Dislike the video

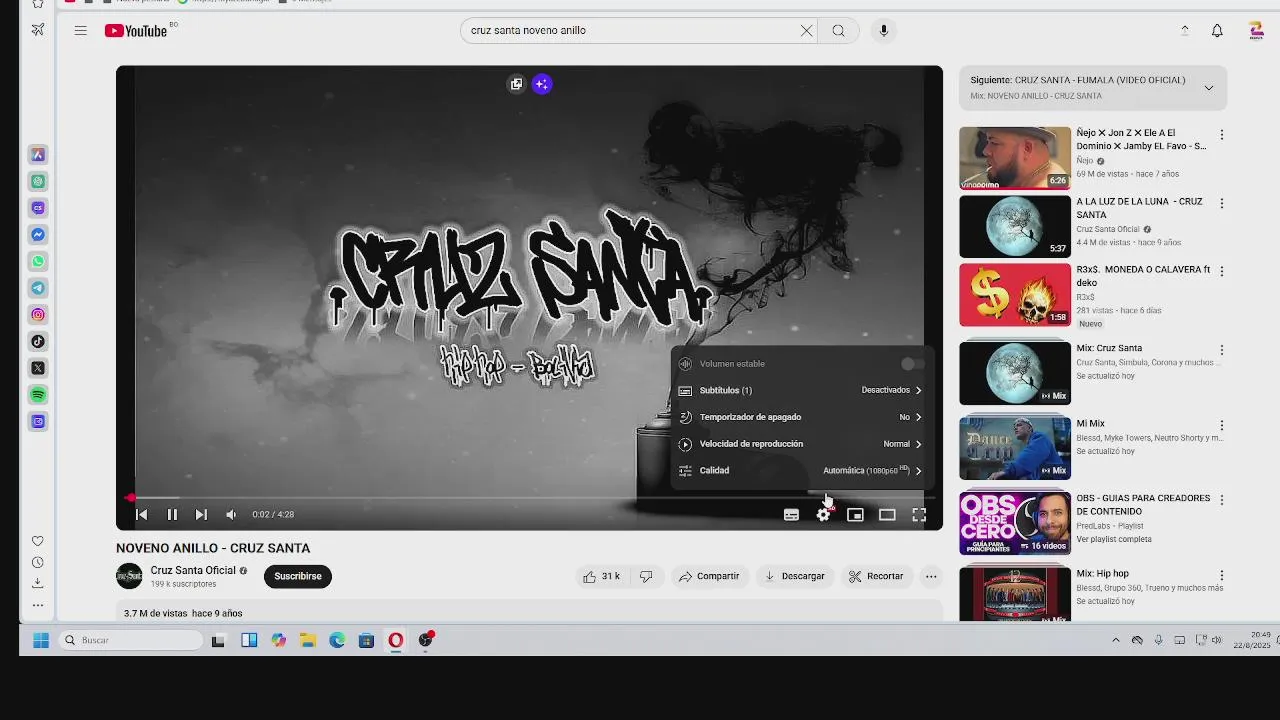(646, 576)
